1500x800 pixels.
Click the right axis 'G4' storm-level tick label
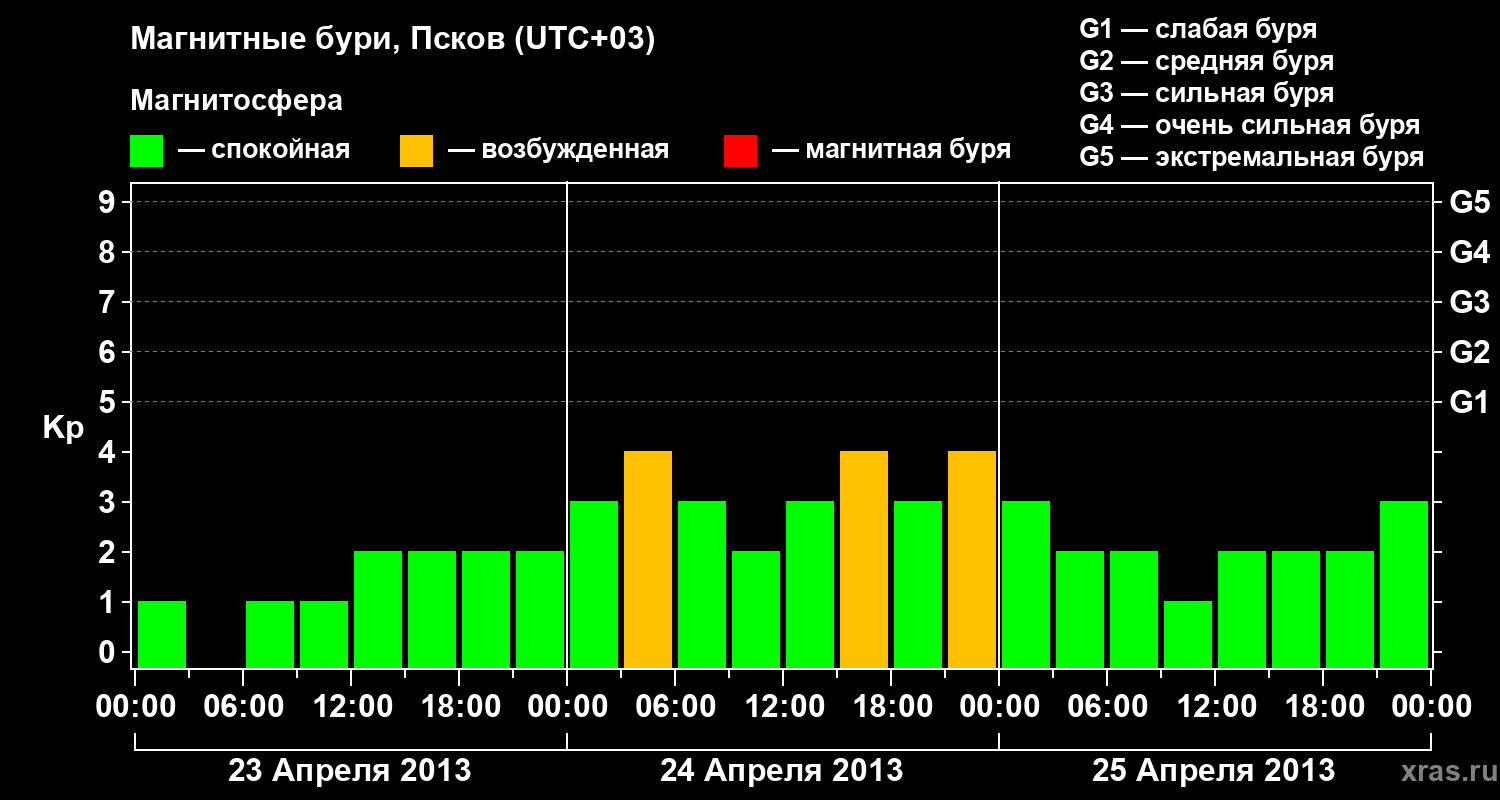click(1470, 253)
